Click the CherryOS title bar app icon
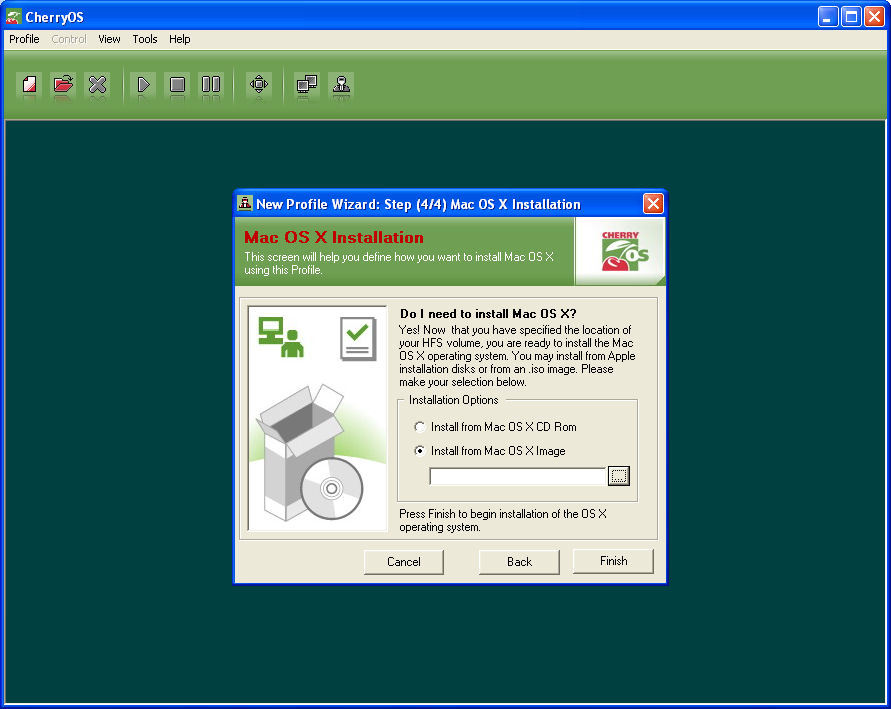The width and height of the screenshot is (891, 709). (14, 16)
